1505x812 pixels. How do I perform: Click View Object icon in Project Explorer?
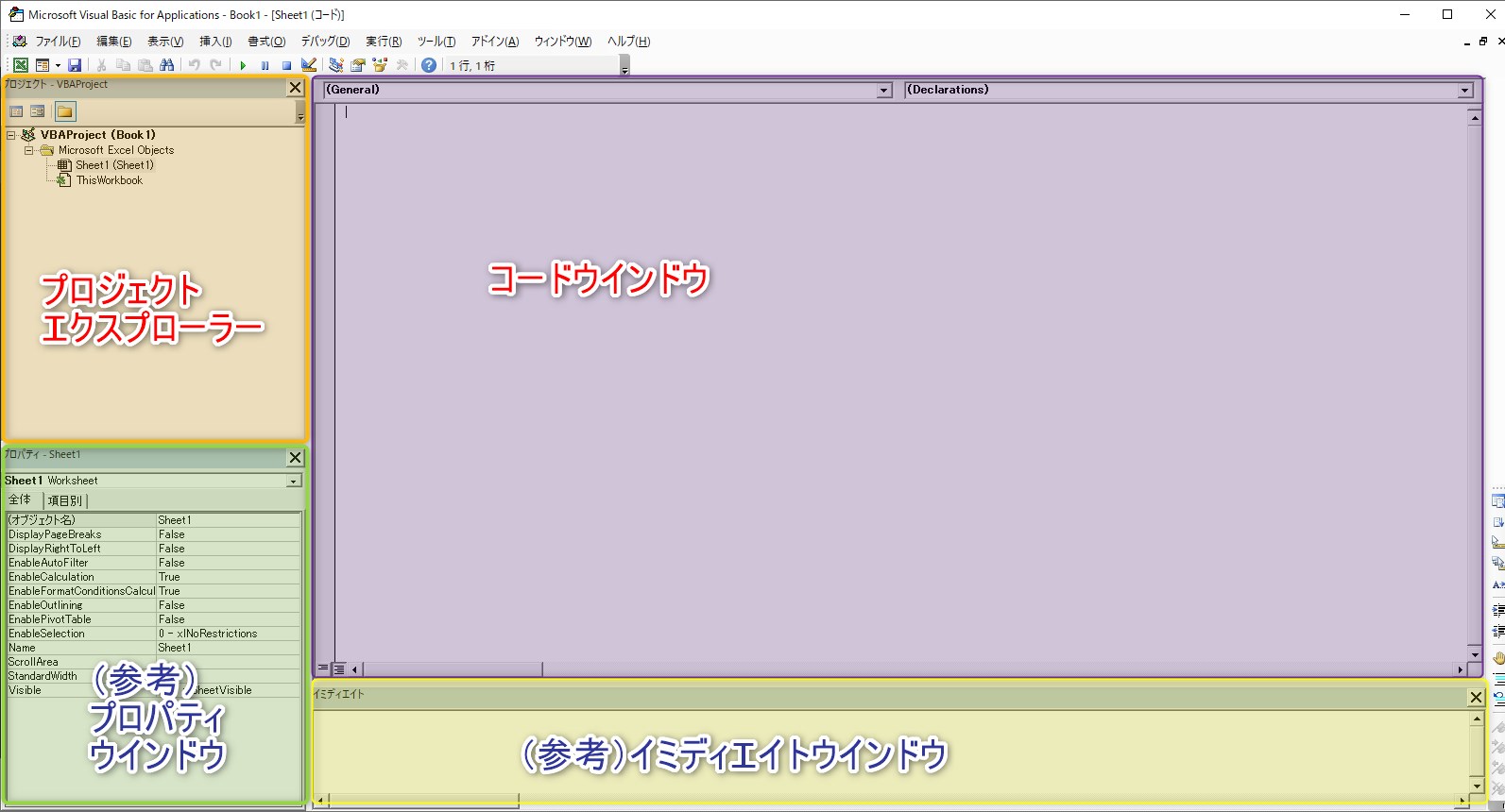pyautogui.click(x=38, y=111)
